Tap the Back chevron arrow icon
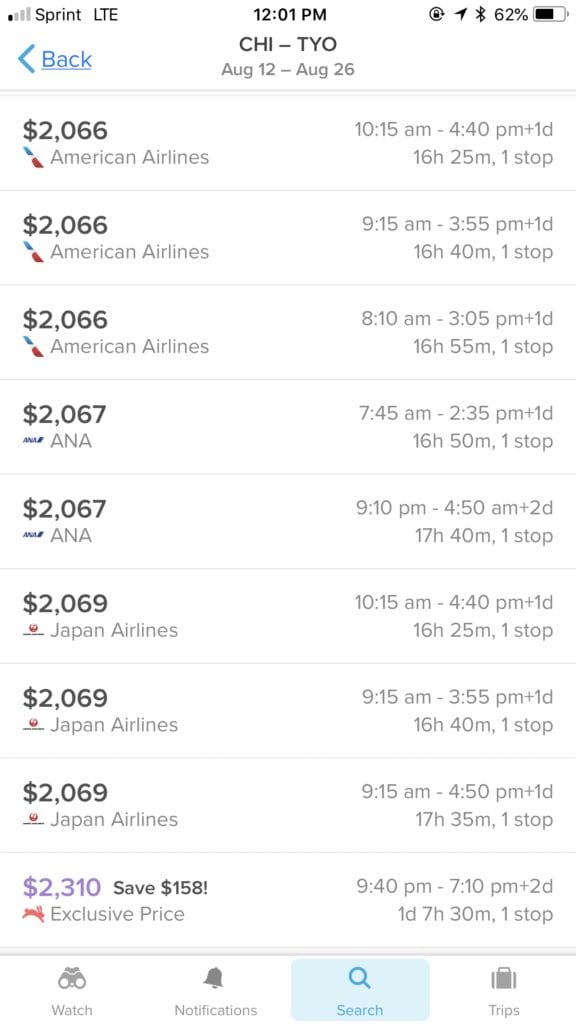Viewport: 576px width, 1024px height. pyautogui.click(x=26, y=59)
